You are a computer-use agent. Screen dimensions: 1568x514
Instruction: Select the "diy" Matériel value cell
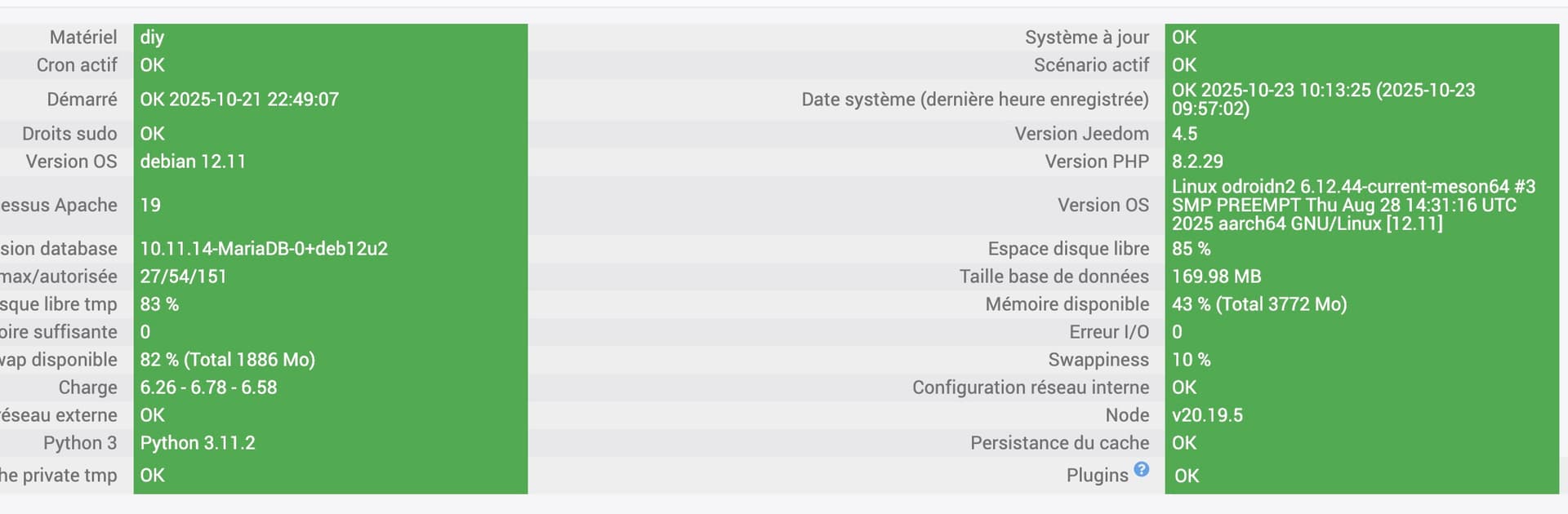click(x=152, y=38)
